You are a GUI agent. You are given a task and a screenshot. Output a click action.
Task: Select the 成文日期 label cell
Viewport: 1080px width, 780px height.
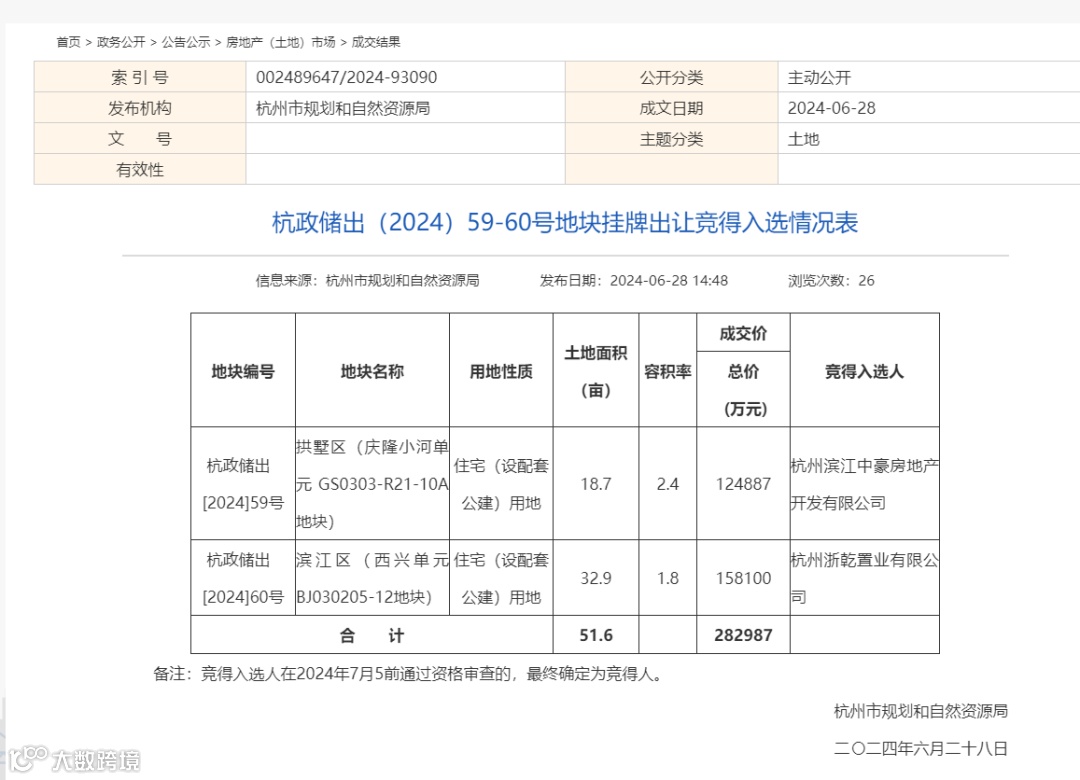(672, 108)
